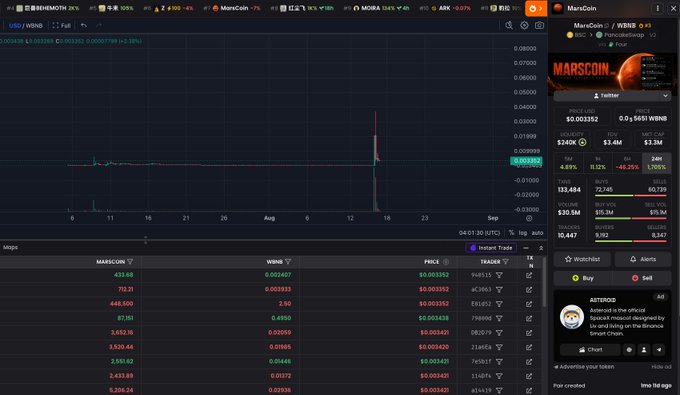The image size is (680, 395).
Task: Filter transactions by trader 79800d
Action: pyautogui.click(x=499, y=318)
